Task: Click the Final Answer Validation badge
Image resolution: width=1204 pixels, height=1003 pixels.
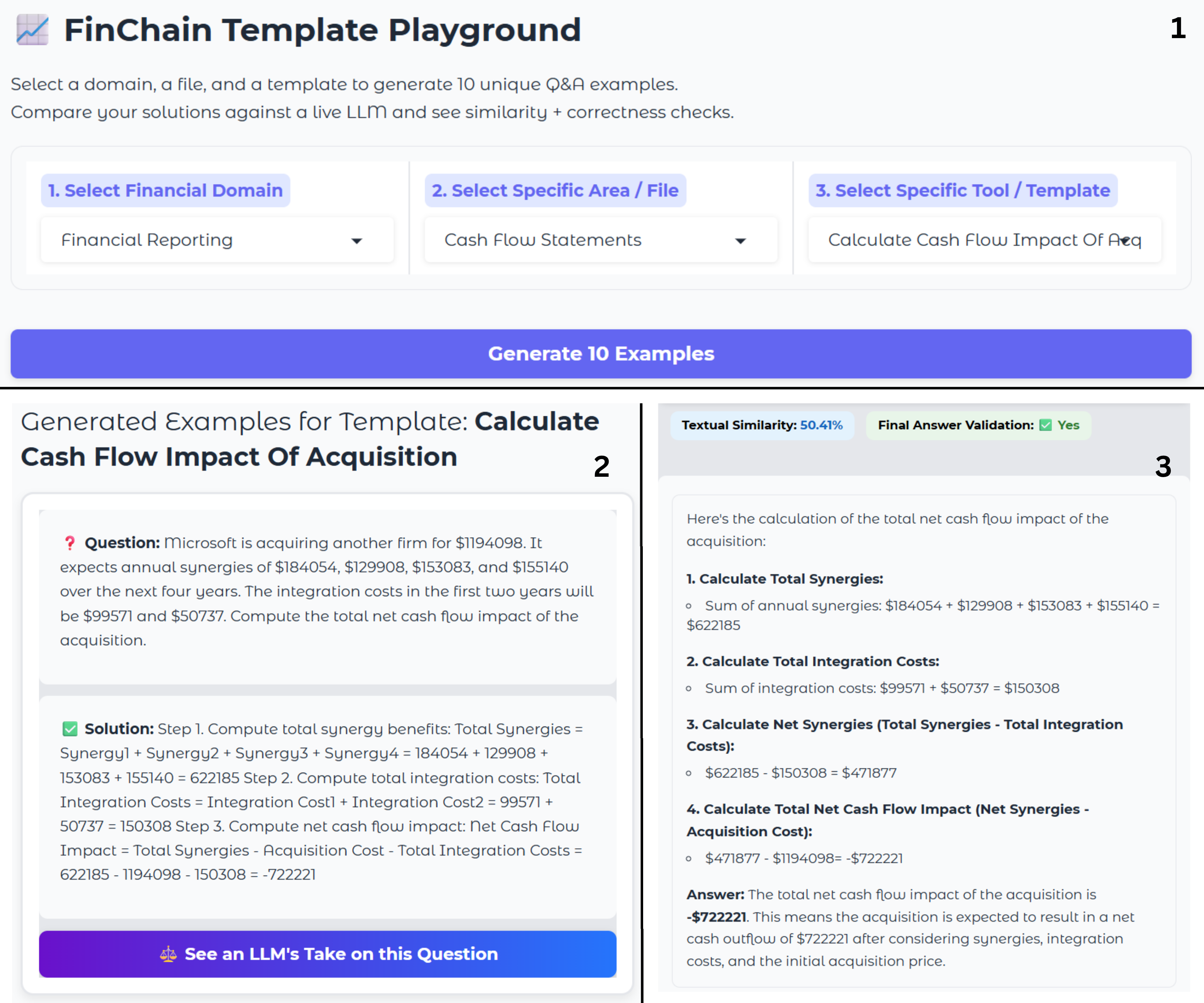Action: [978, 425]
